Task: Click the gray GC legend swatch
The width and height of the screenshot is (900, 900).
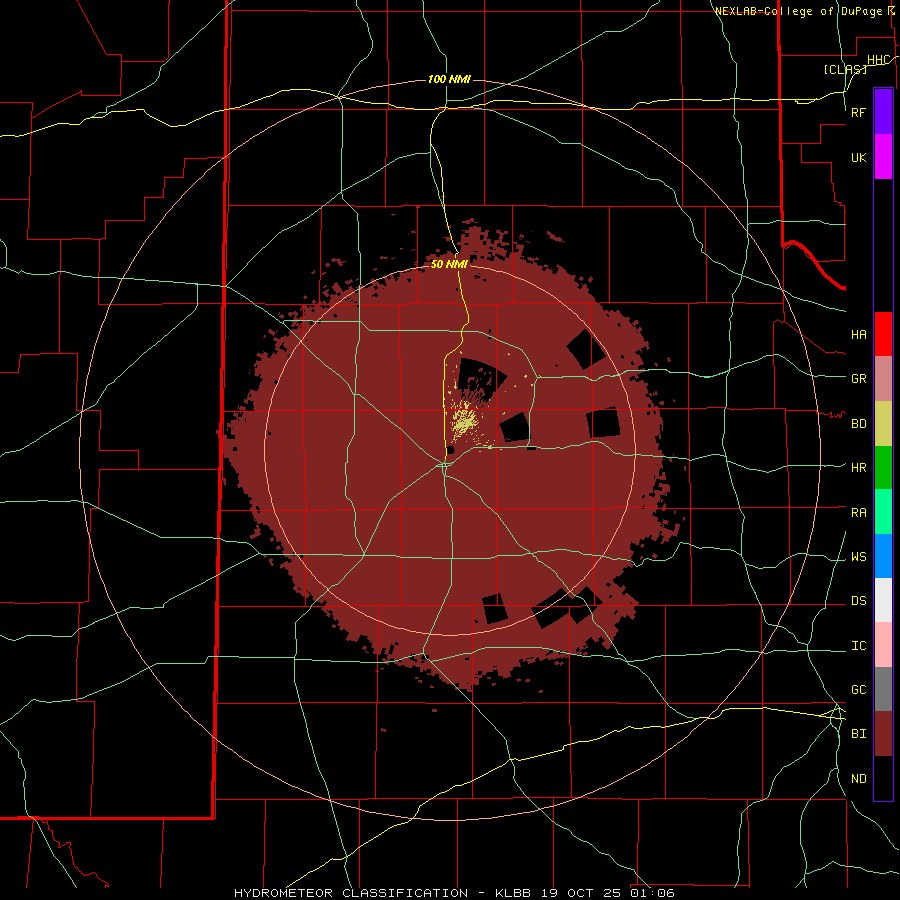Action: 883,689
